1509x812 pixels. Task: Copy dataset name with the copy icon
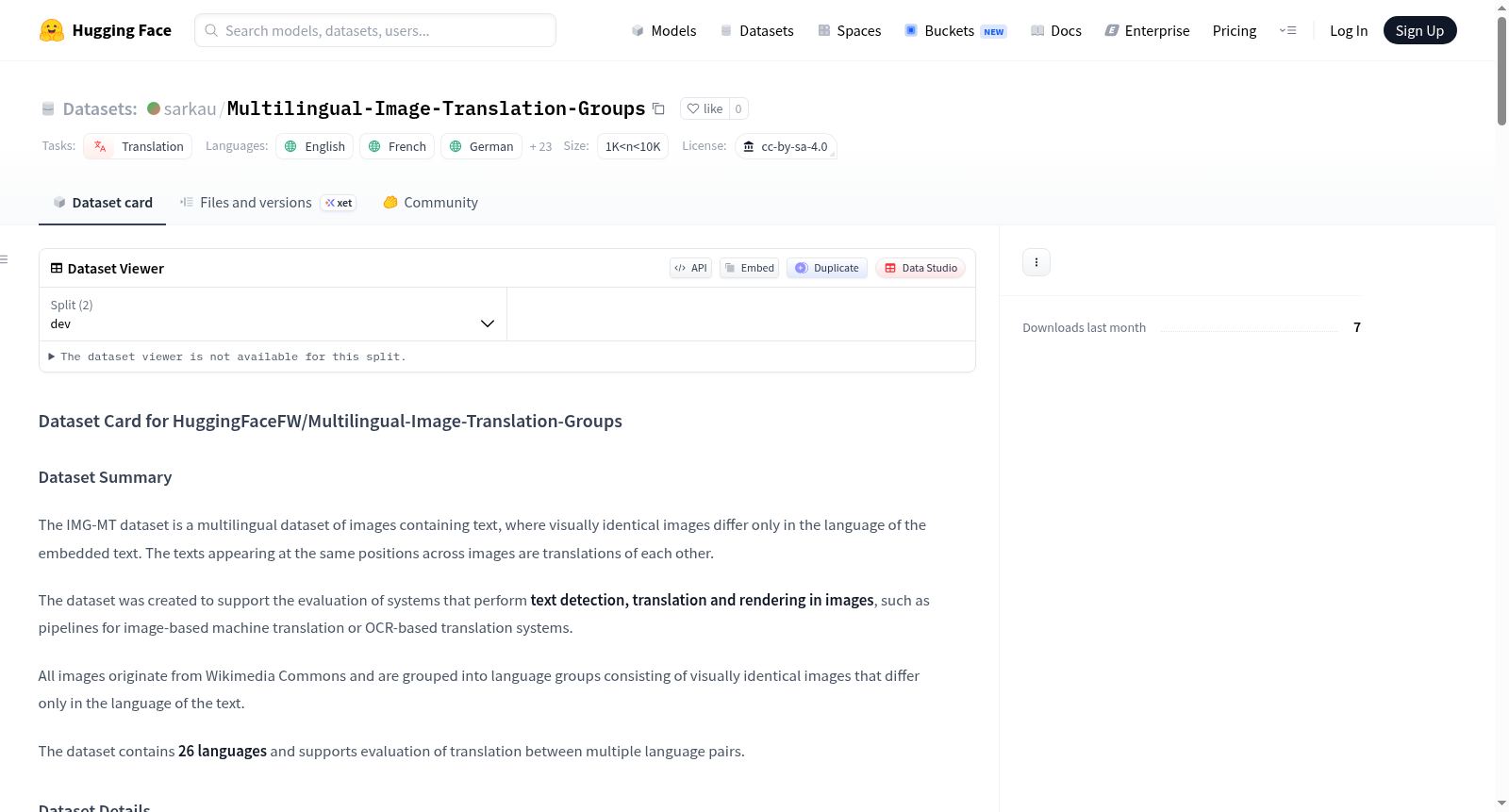pos(658,108)
